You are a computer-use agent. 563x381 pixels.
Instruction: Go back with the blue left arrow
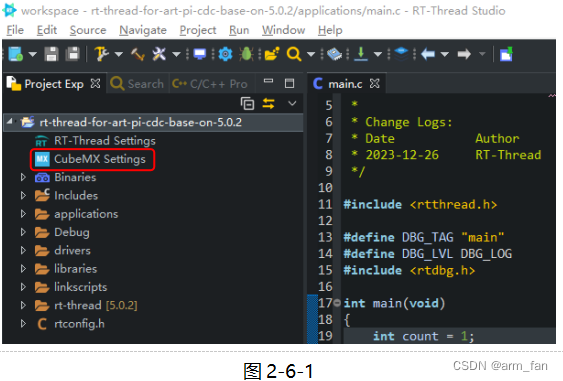pos(428,54)
